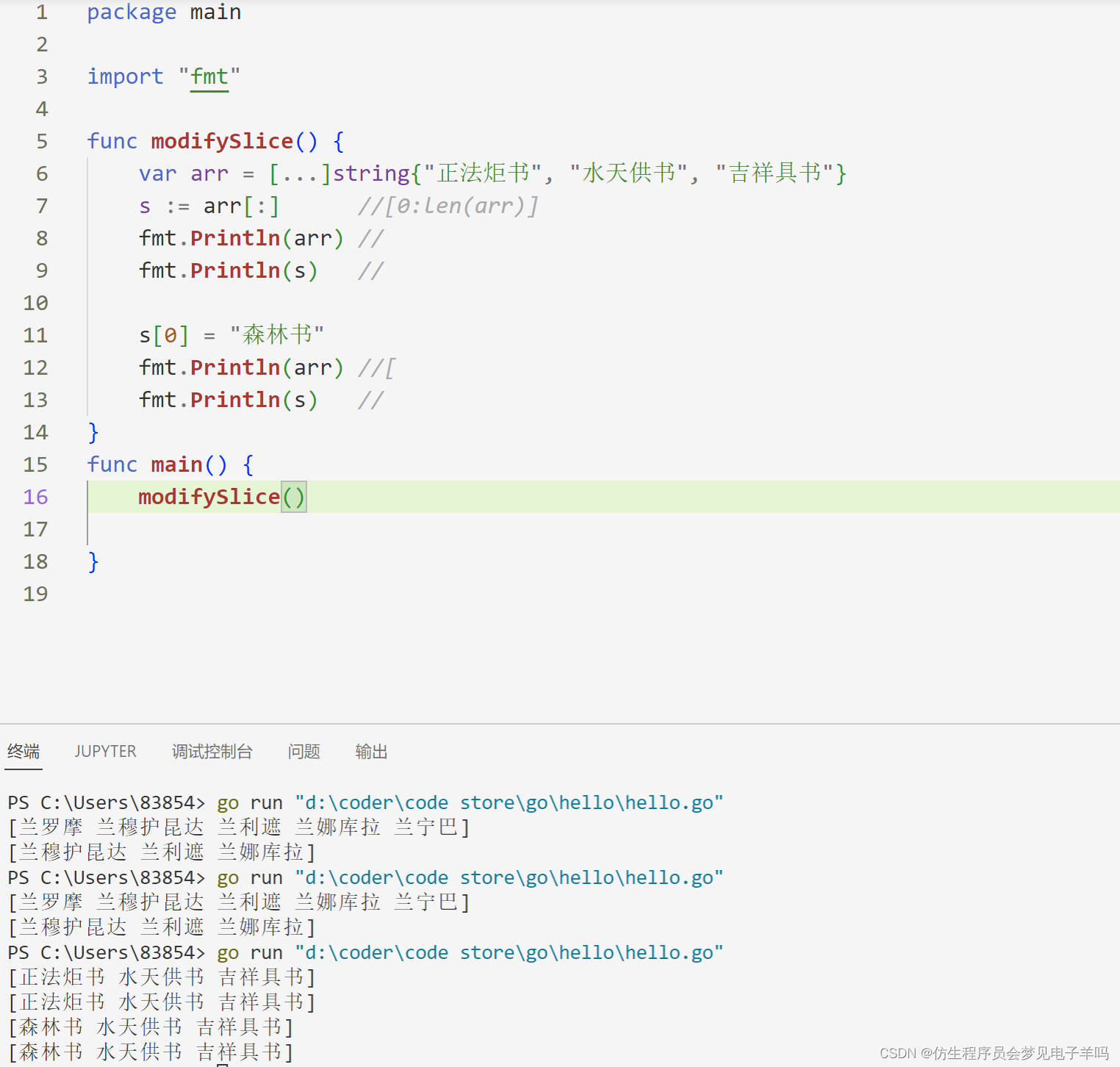Click line number 11 in the gutter
Screen dimensions: 1120x1067
[35, 335]
